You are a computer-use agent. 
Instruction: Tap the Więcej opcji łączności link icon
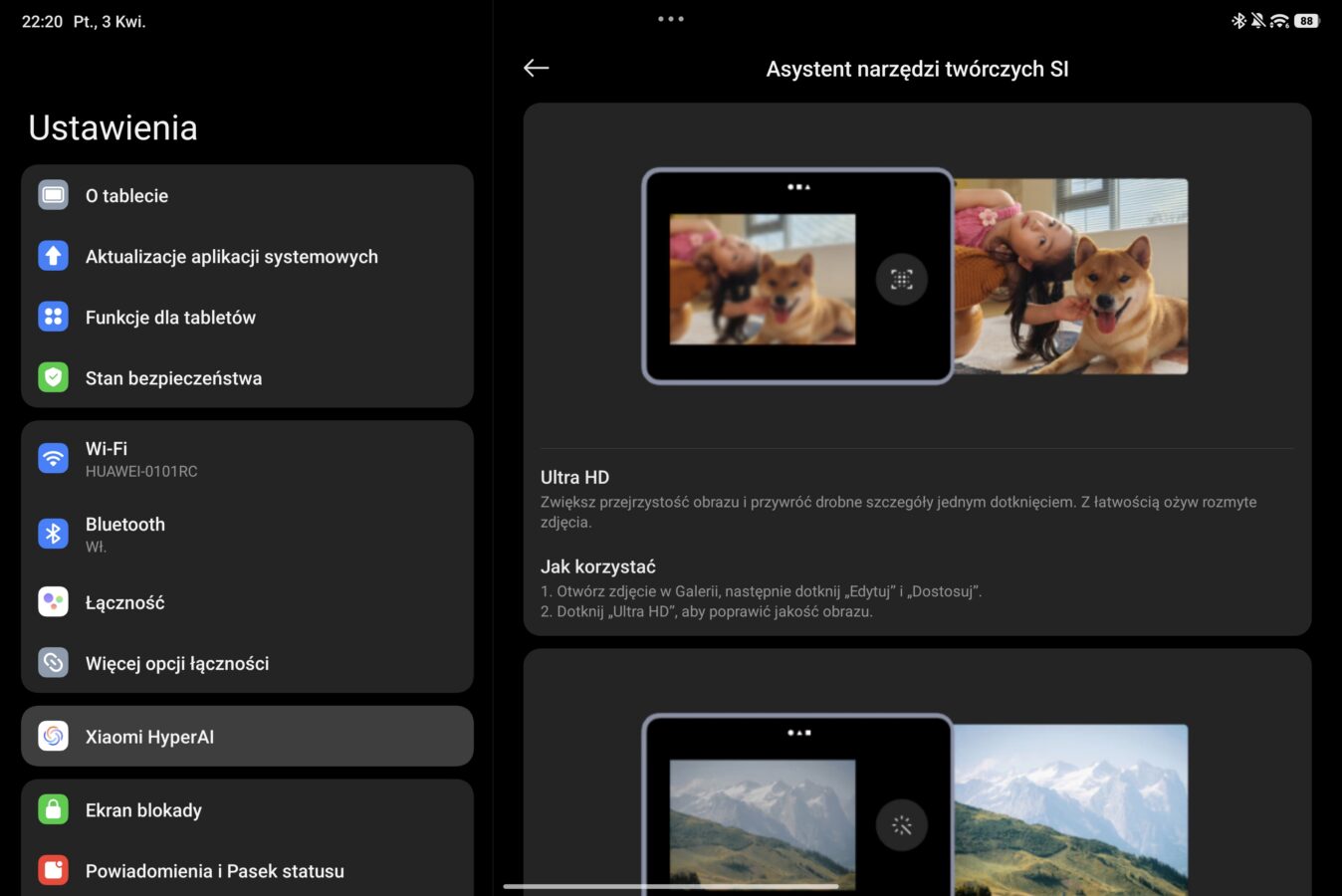click(x=54, y=663)
